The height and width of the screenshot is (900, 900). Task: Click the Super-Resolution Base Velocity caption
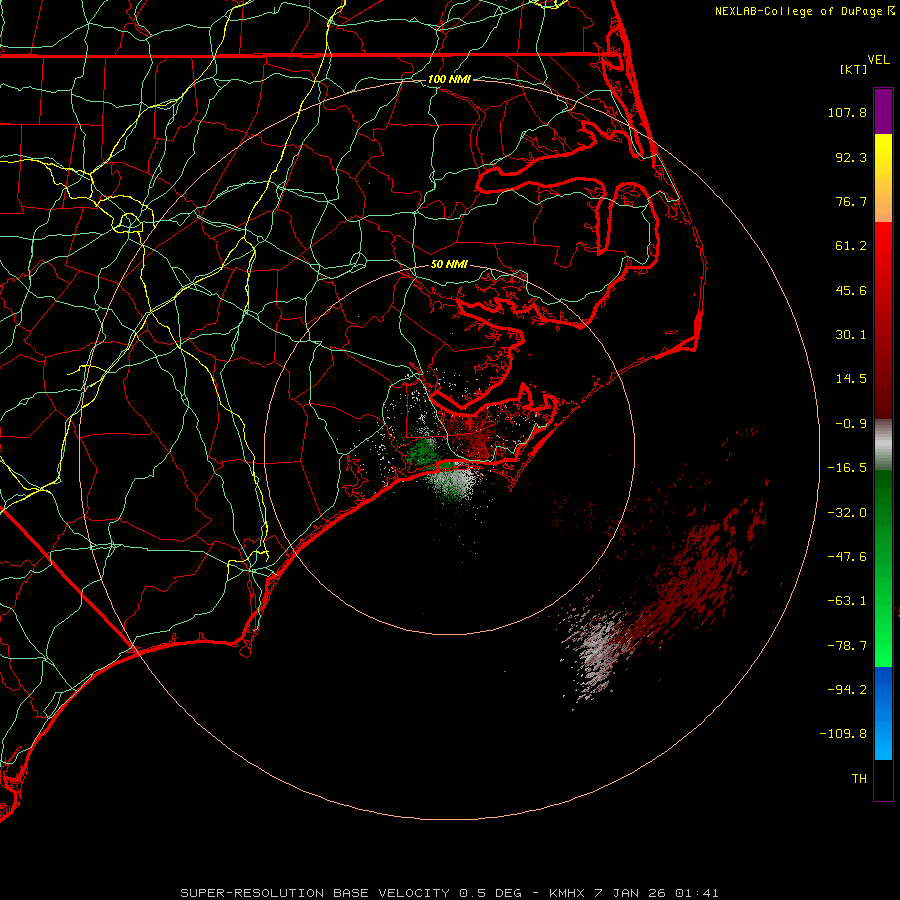[449, 893]
